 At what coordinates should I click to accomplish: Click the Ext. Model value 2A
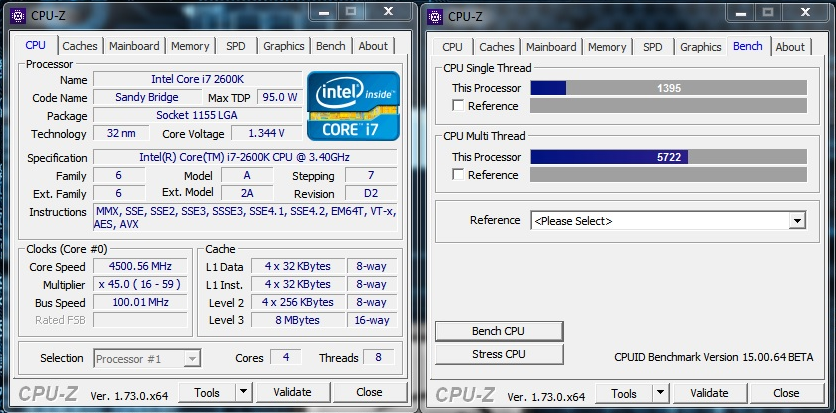[x=247, y=193]
